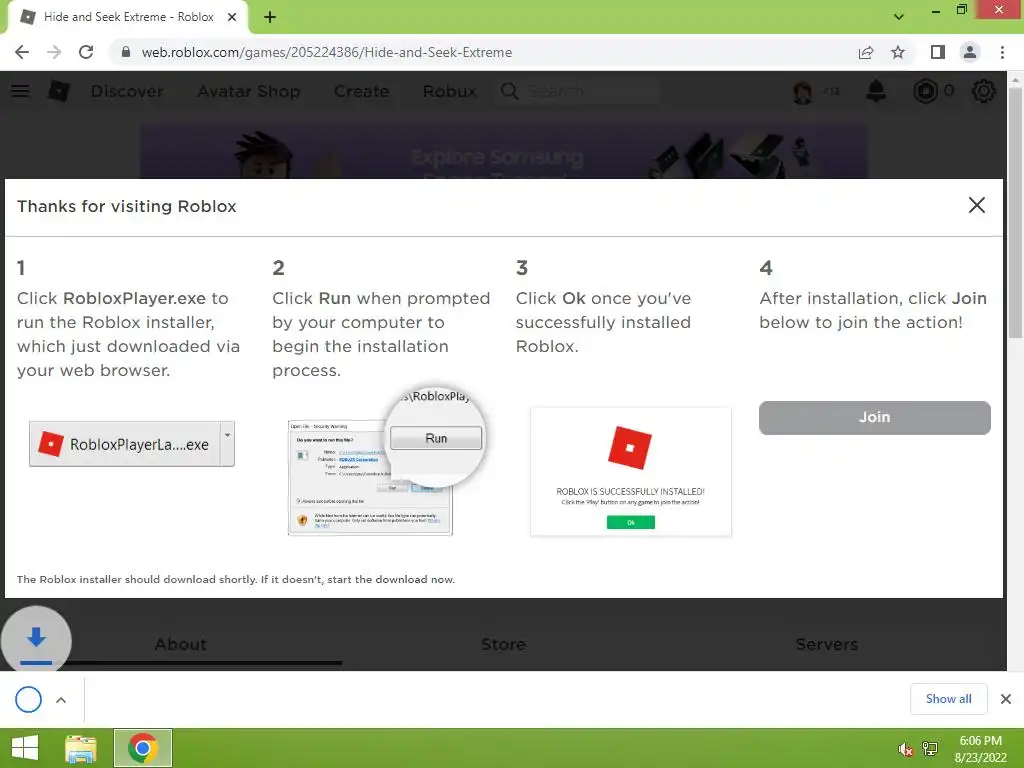
Task: Click the successfully installed illustration
Action: coord(631,472)
